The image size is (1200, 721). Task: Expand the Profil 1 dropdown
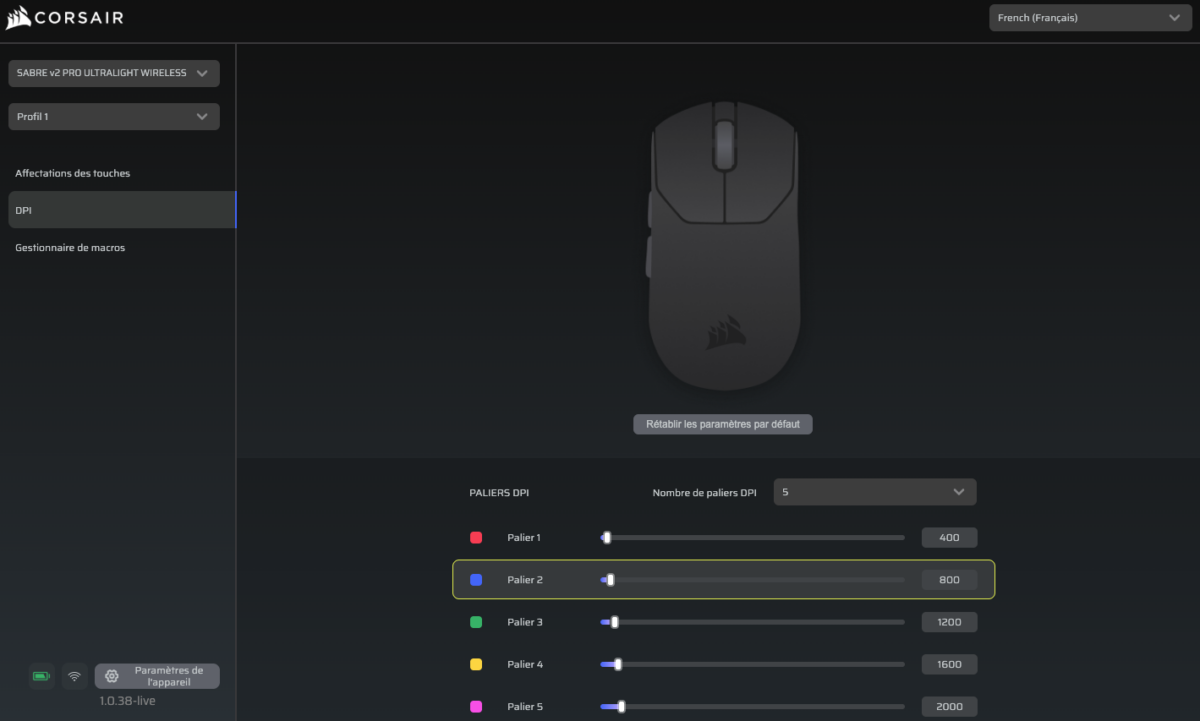(x=113, y=116)
